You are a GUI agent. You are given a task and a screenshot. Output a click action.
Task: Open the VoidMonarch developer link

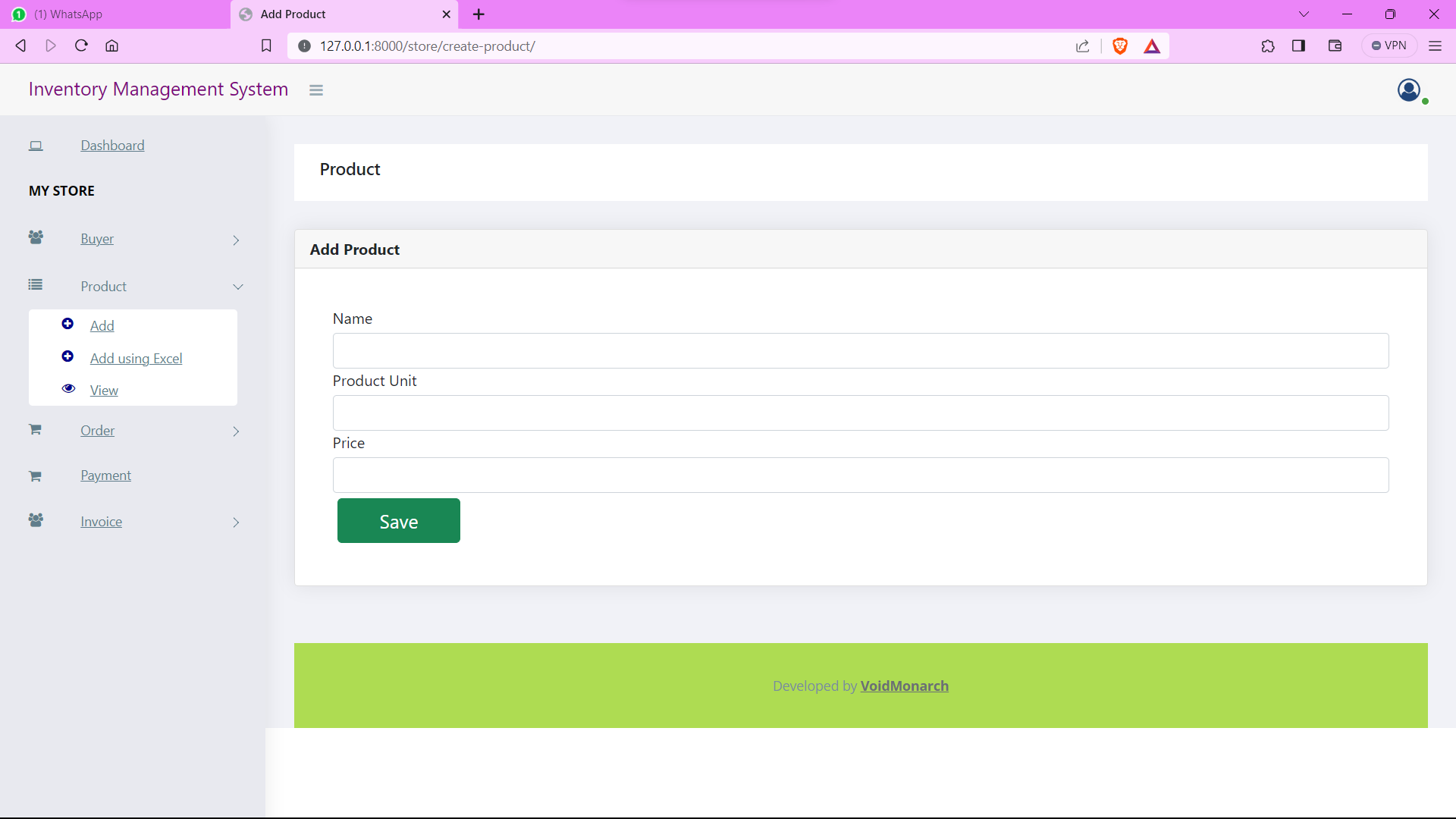tap(904, 686)
